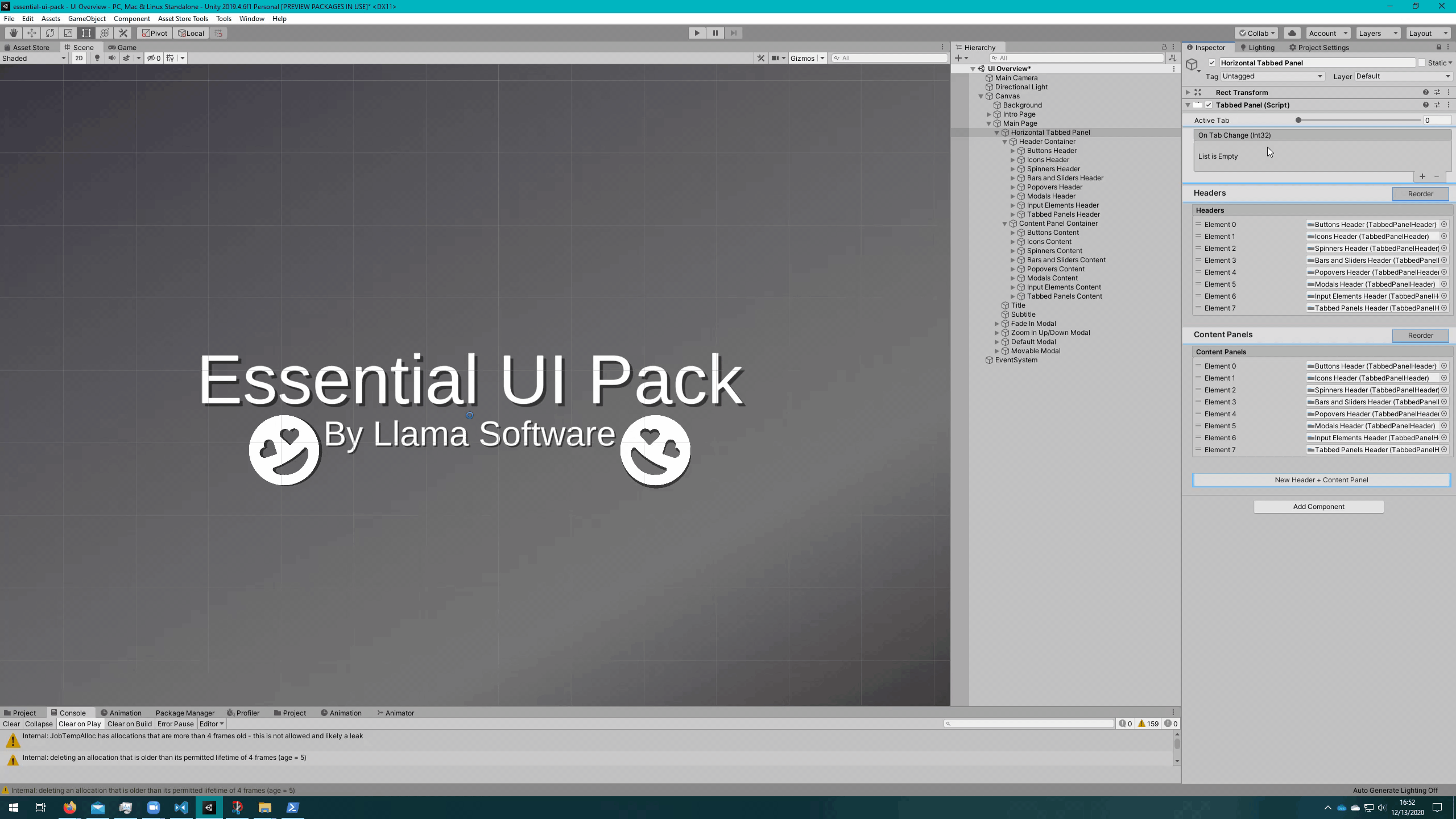The height and width of the screenshot is (819, 1456).
Task: Select the Hand tool in toolbar
Action: point(13,33)
